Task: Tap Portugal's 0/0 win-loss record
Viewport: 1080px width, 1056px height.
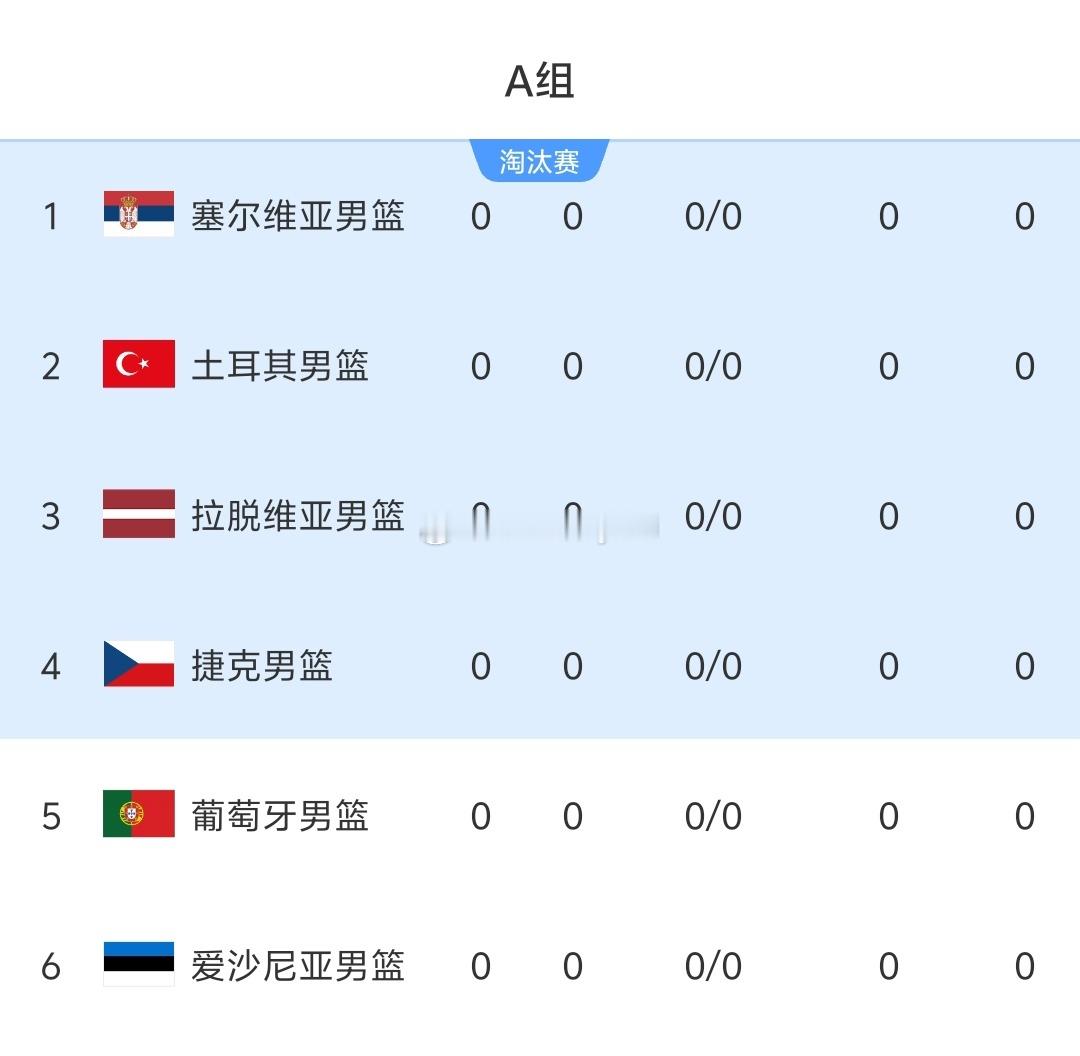Action: coord(713,816)
